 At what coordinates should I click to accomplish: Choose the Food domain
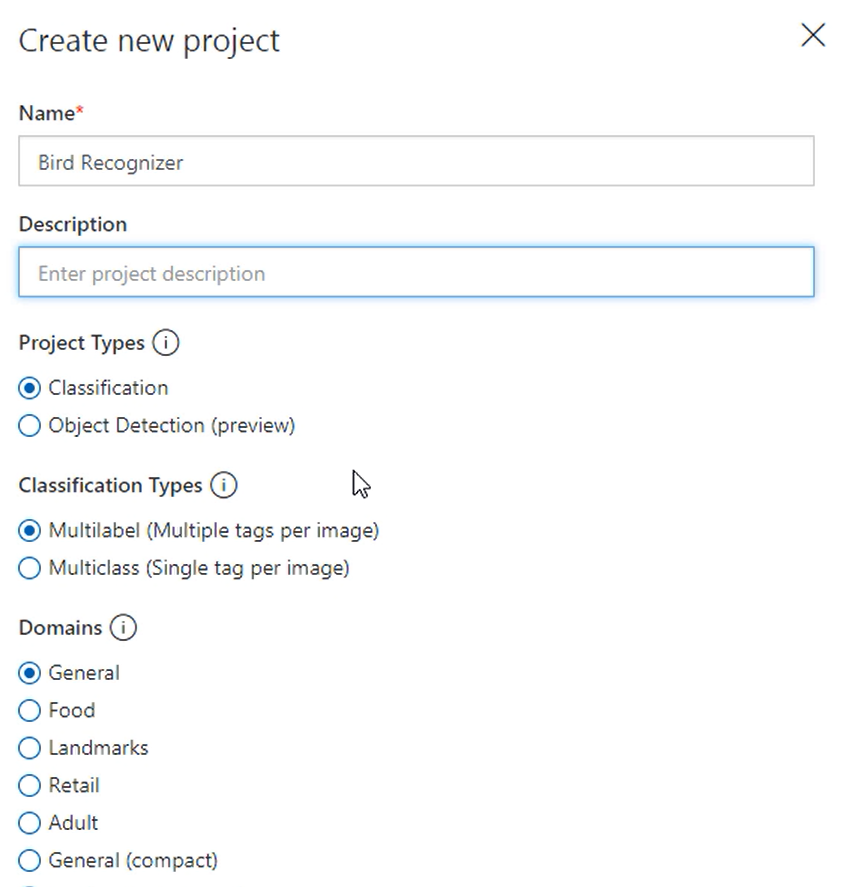pyautogui.click(x=29, y=711)
